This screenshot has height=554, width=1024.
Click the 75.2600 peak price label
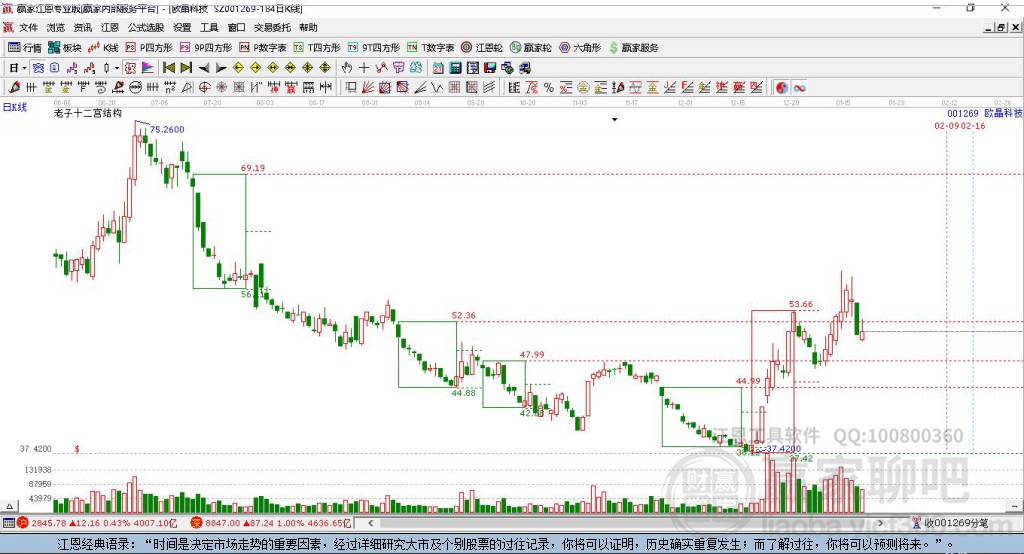point(167,129)
